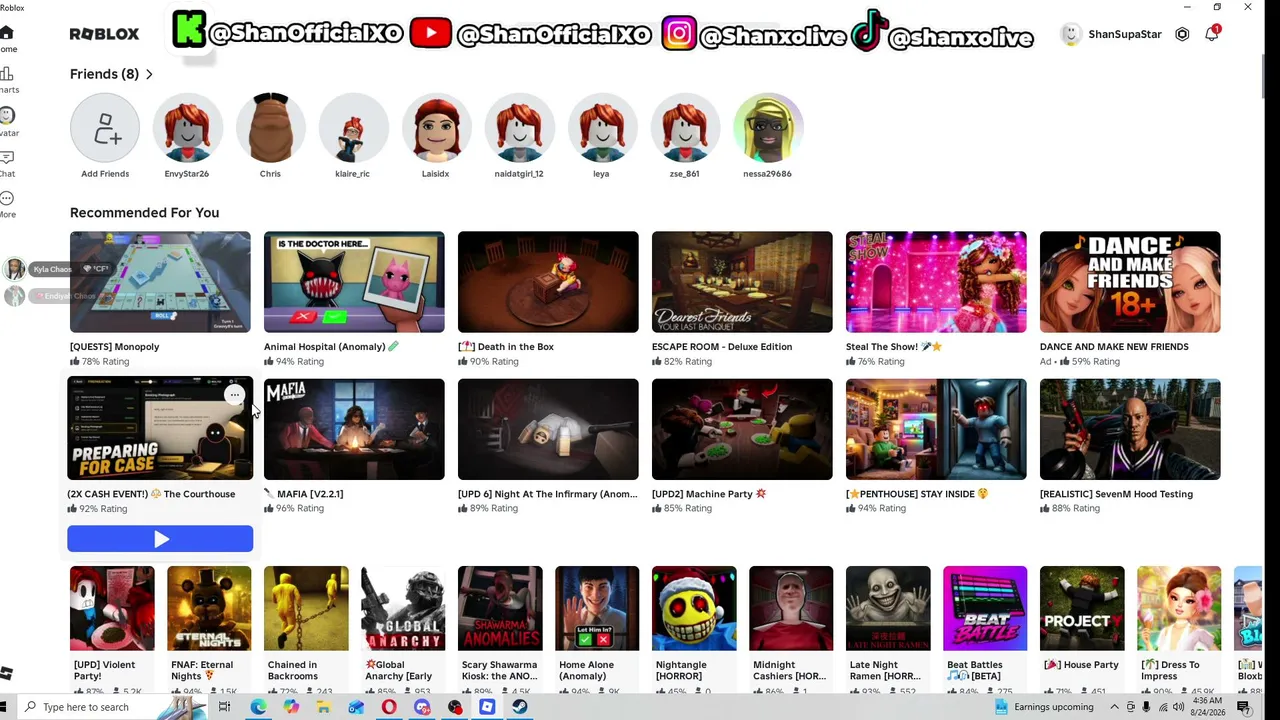The height and width of the screenshot is (720, 1280).
Task: Launch Microsoft Edge from the taskbar
Action: [x=258, y=707]
